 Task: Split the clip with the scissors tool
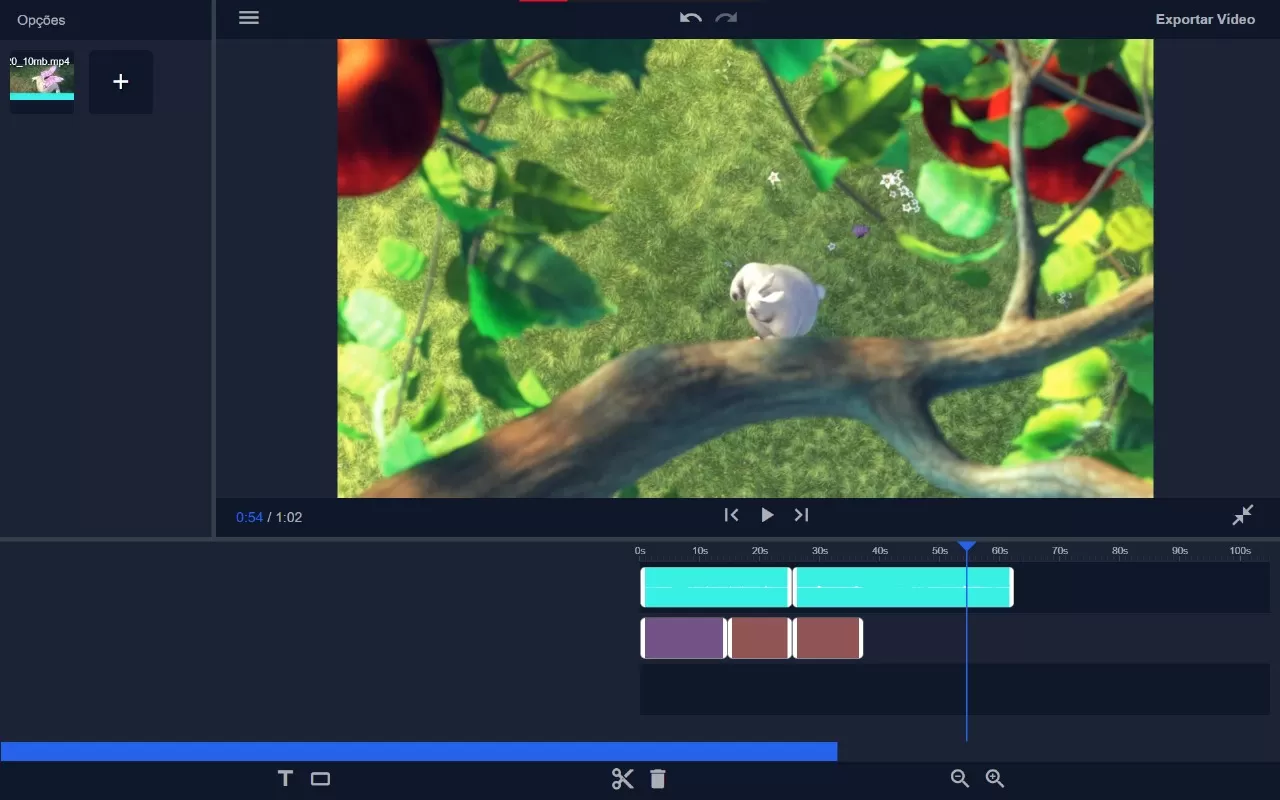click(622, 779)
